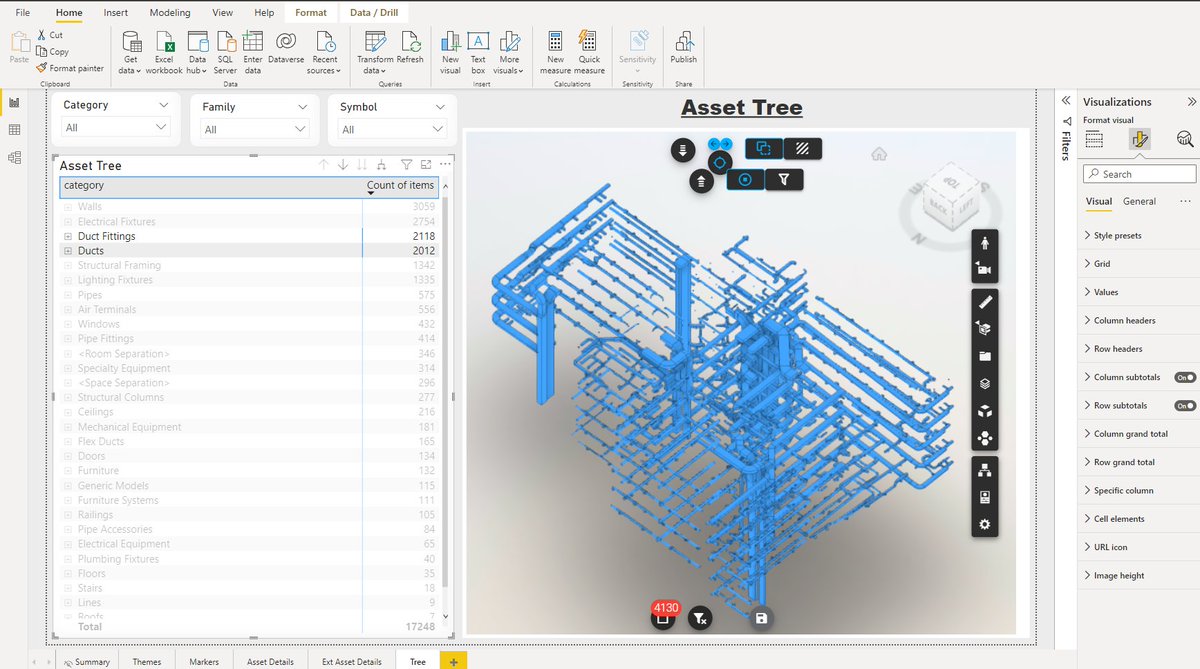Click the Transform data button
The height and width of the screenshot is (669, 1200).
374,50
